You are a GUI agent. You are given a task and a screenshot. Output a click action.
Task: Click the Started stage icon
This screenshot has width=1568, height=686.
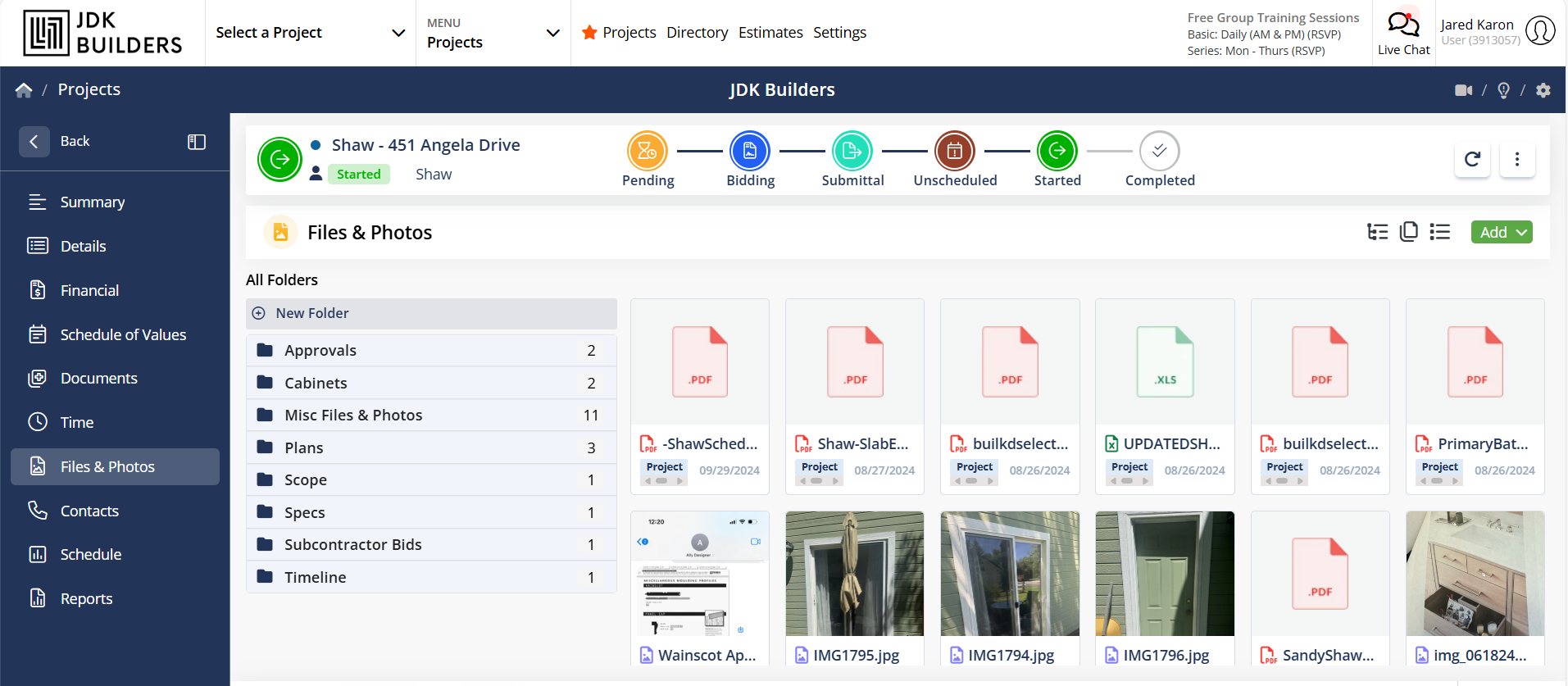coord(1057,152)
